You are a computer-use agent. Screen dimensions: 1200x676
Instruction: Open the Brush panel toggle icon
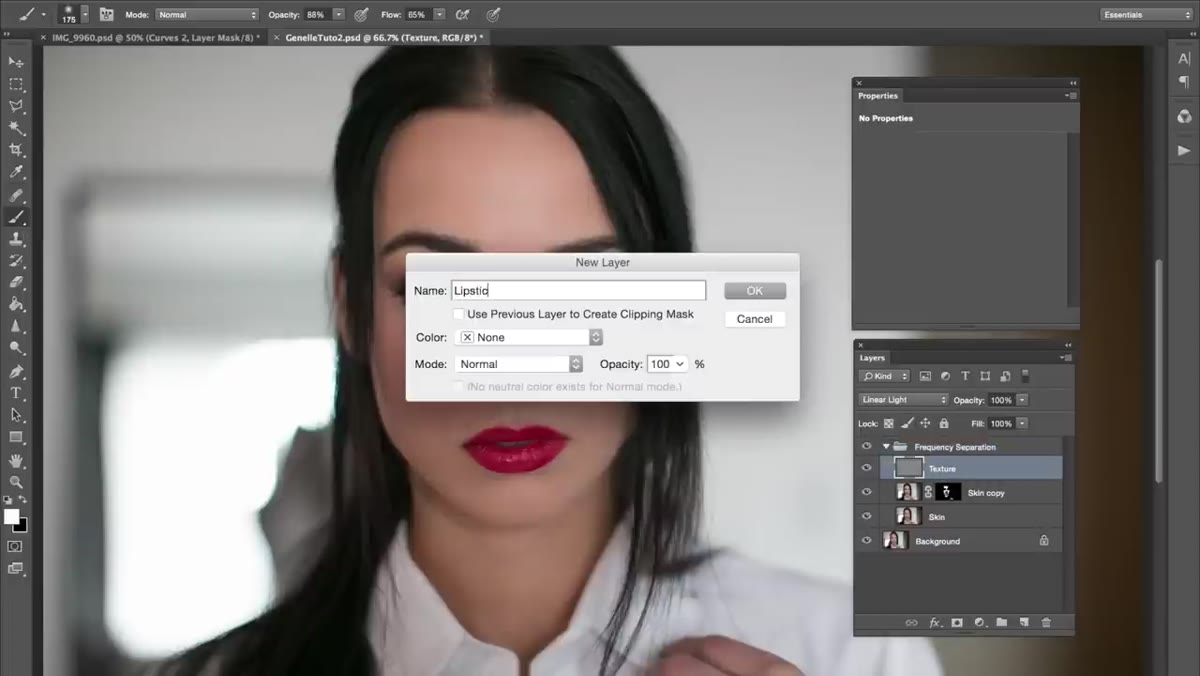[x=106, y=14]
